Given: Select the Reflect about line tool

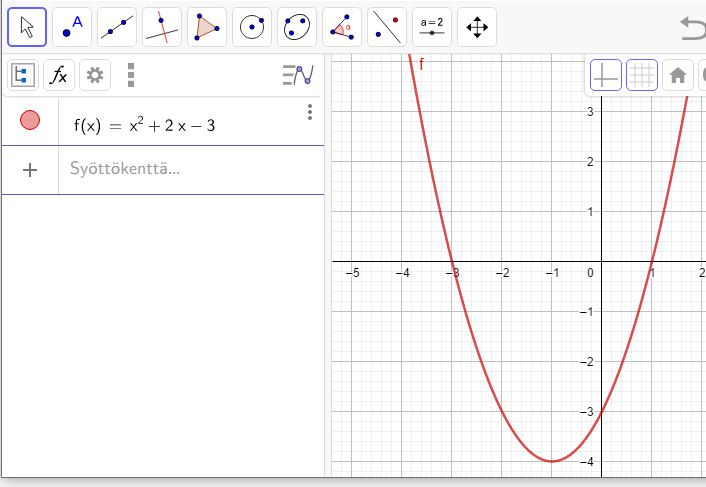Looking at the screenshot, I should click(x=387, y=28).
